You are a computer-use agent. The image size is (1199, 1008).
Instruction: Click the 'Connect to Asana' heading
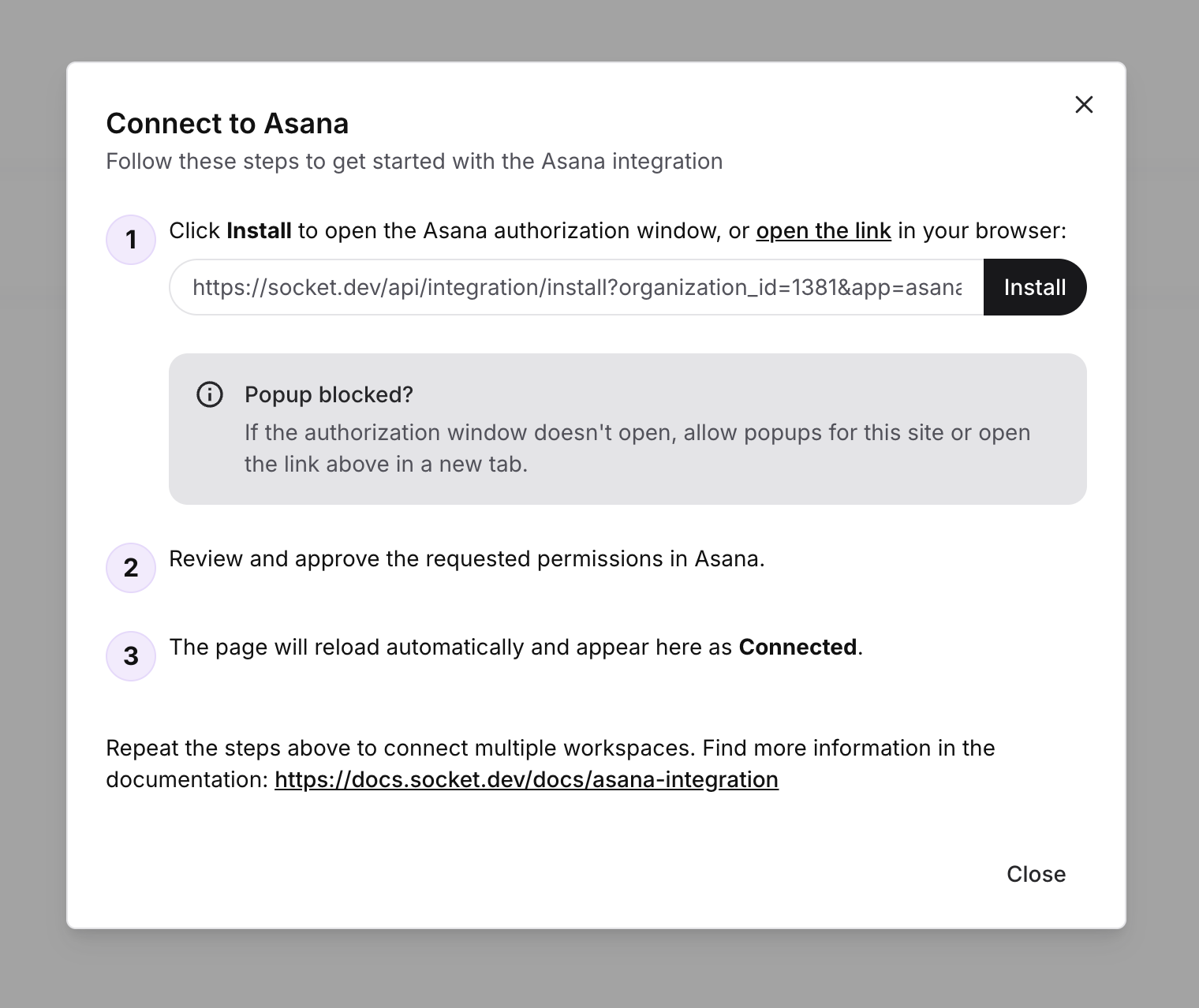point(227,123)
